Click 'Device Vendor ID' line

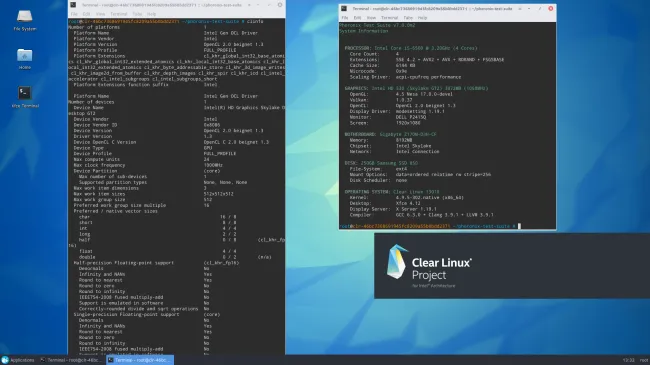pyautogui.click(x=147, y=125)
